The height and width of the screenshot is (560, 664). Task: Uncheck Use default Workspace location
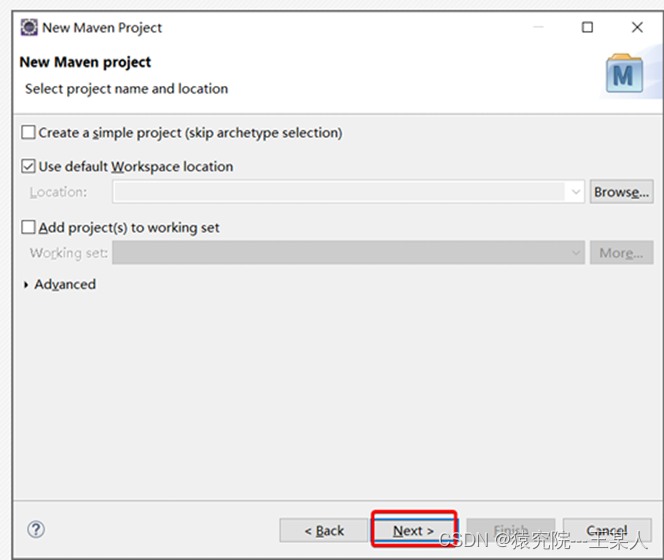pyautogui.click(x=28, y=166)
